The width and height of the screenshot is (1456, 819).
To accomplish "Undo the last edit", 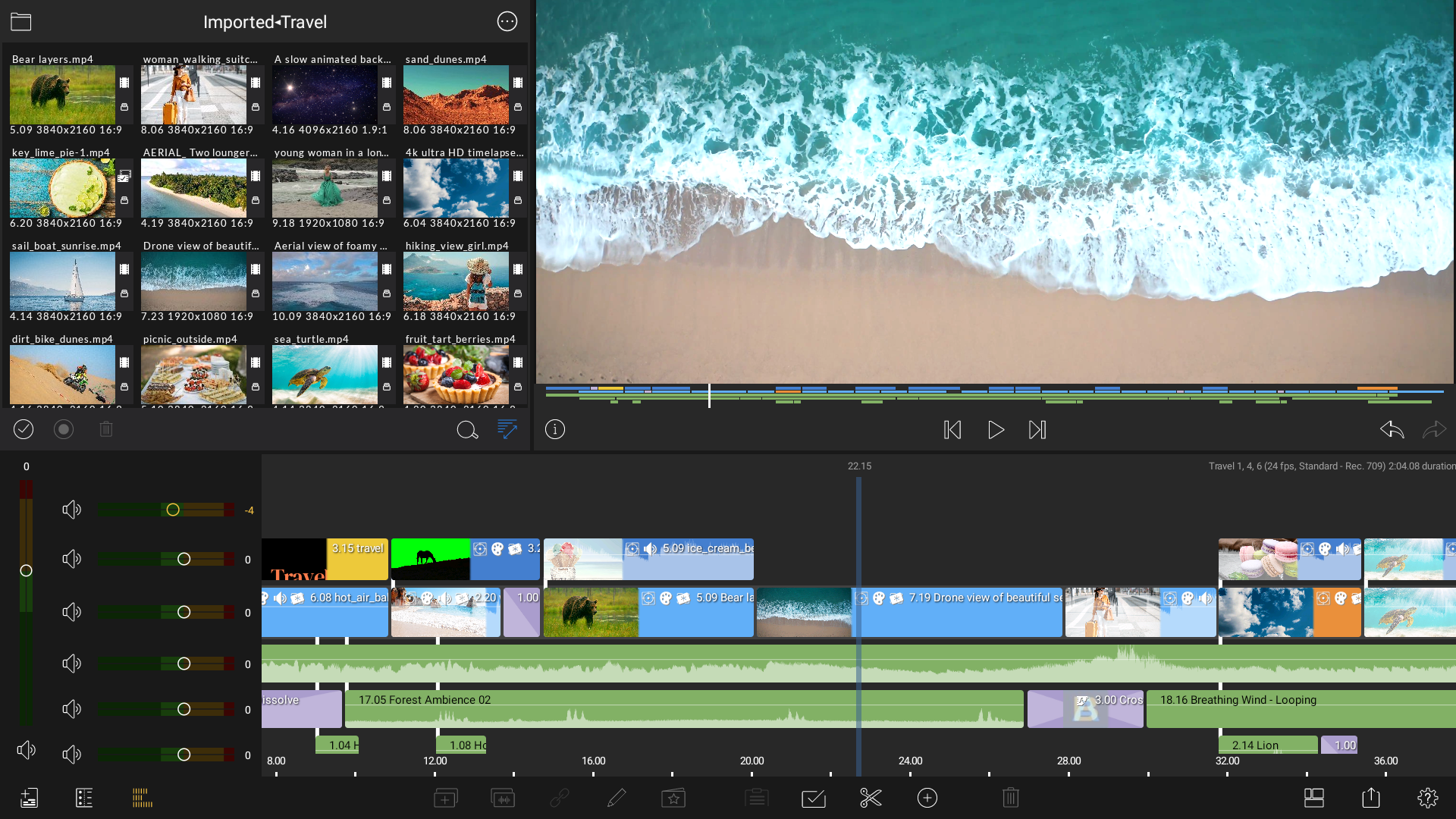I will click(x=1392, y=430).
